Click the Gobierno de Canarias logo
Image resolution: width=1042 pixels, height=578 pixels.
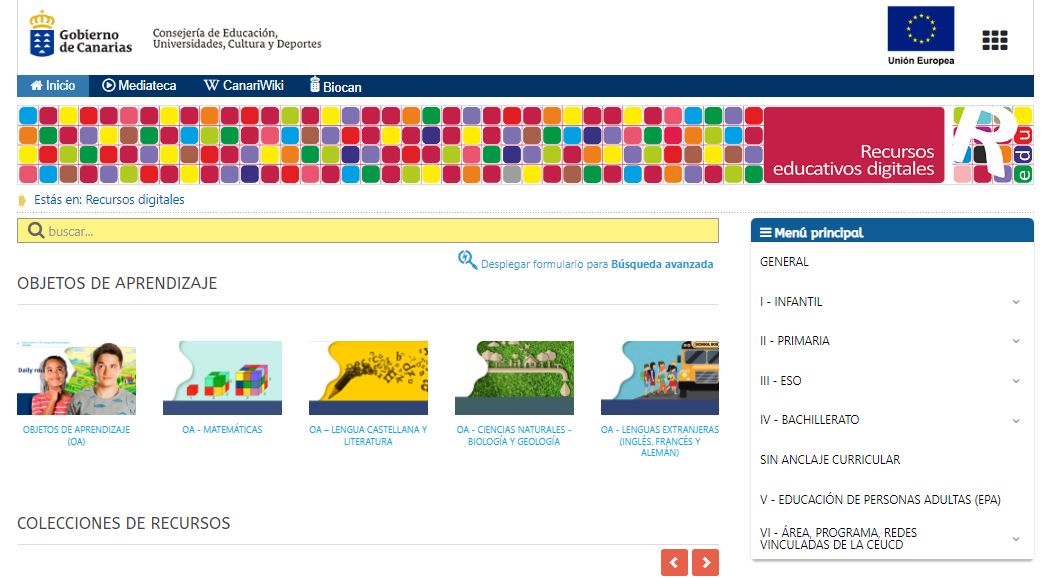point(81,35)
